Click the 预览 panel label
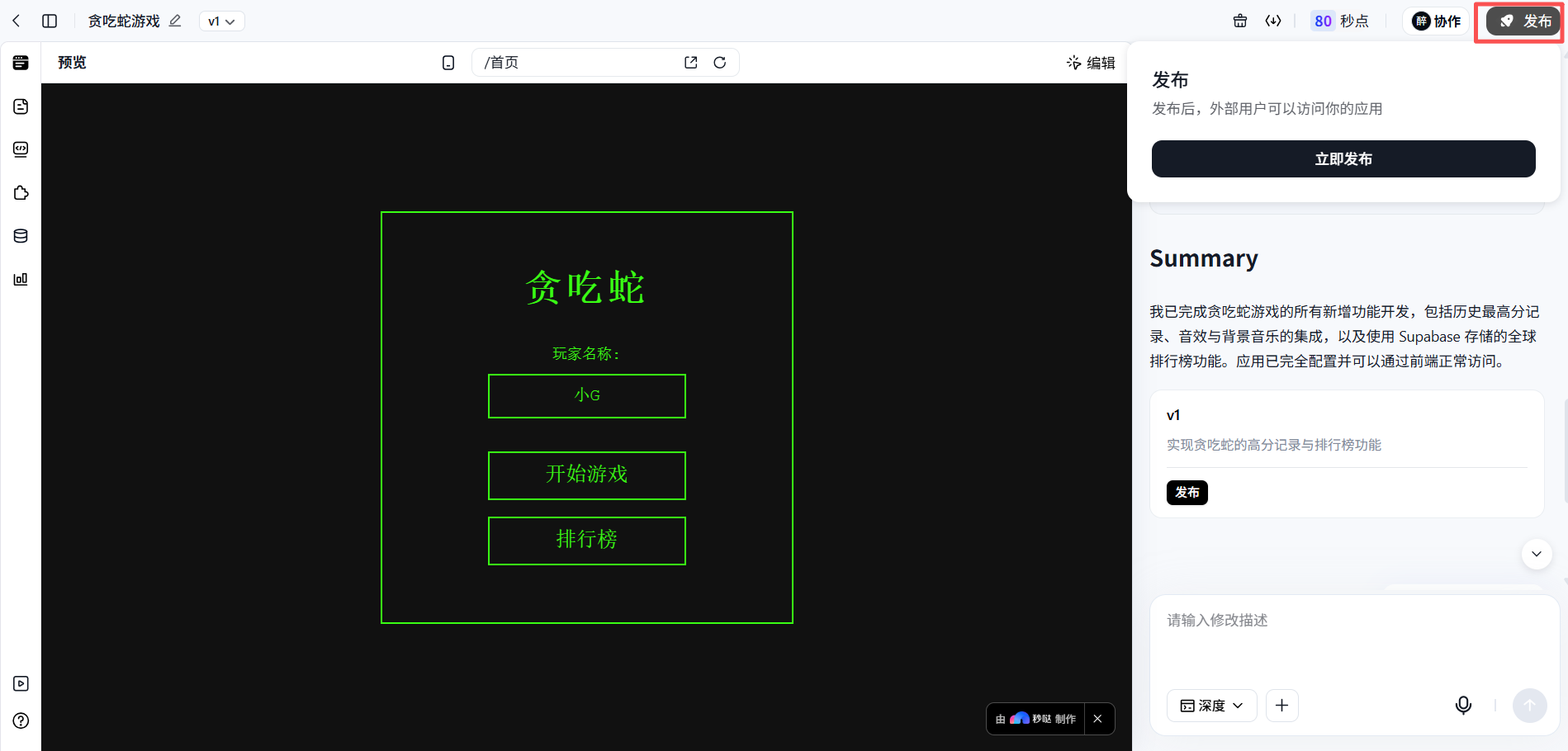The height and width of the screenshot is (751, 1568). (x=72, y=63)
